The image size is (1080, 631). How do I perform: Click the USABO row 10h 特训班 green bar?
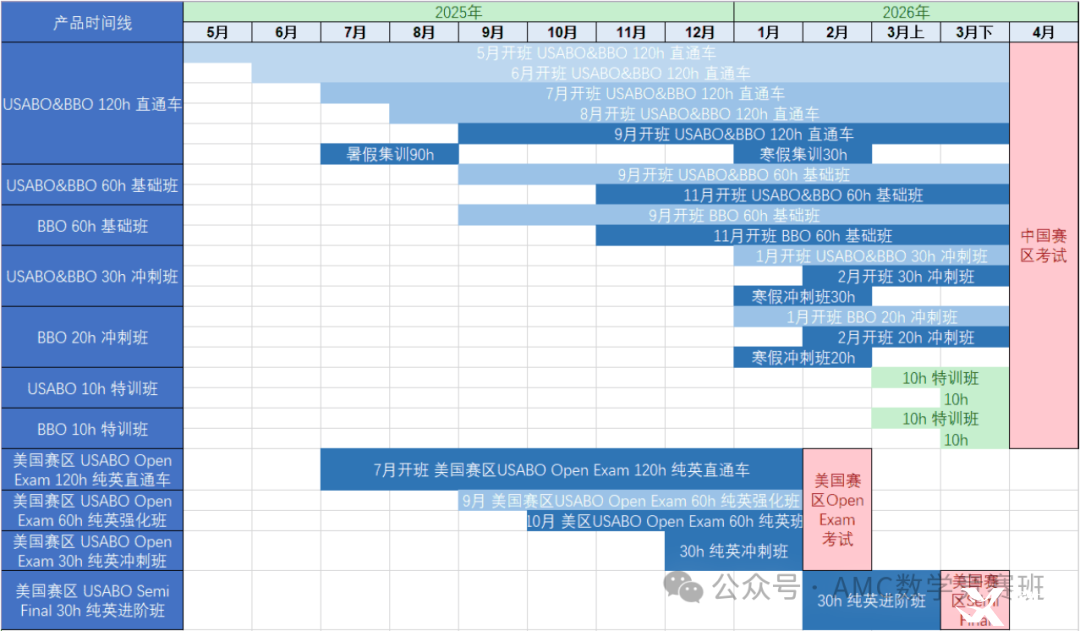point(941,377)
